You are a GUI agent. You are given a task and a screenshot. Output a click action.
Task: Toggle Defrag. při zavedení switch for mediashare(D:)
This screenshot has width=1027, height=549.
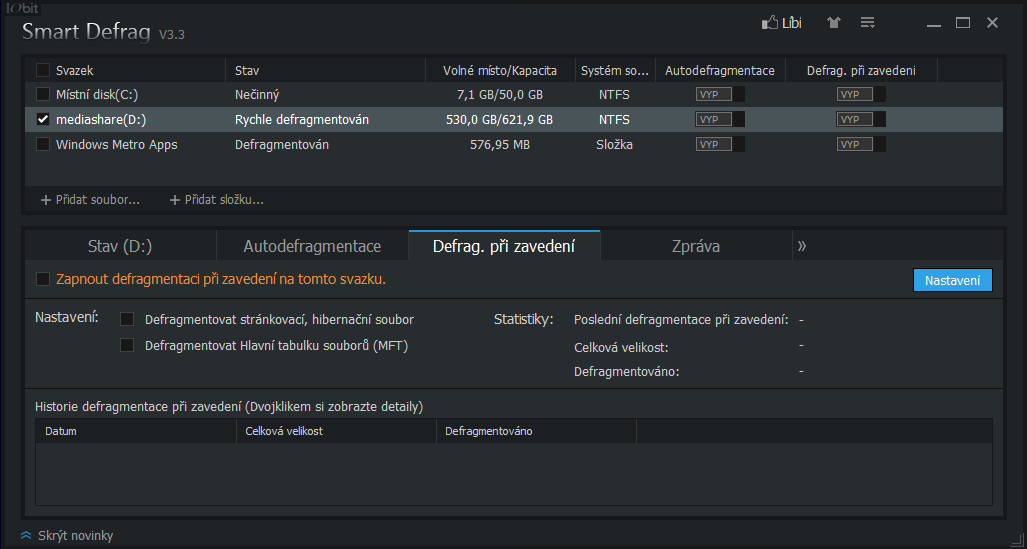coord(861,119)
